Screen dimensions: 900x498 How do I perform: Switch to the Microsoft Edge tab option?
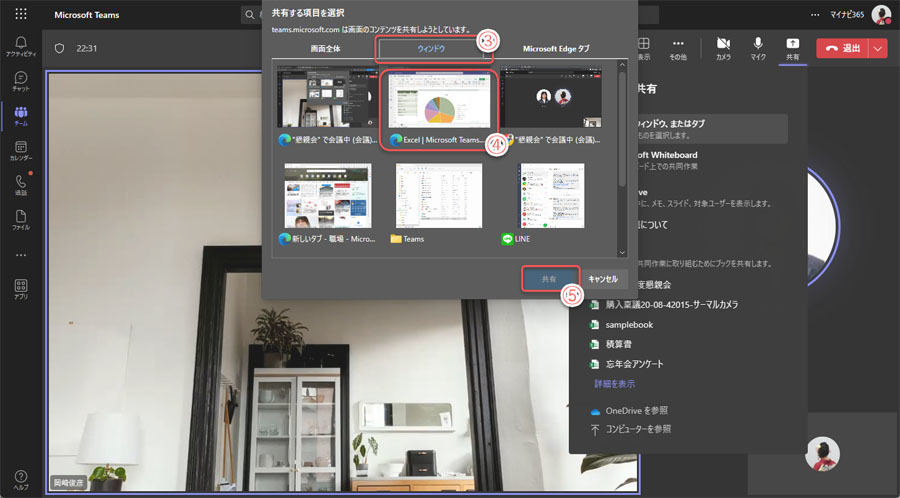click(556, 49)
